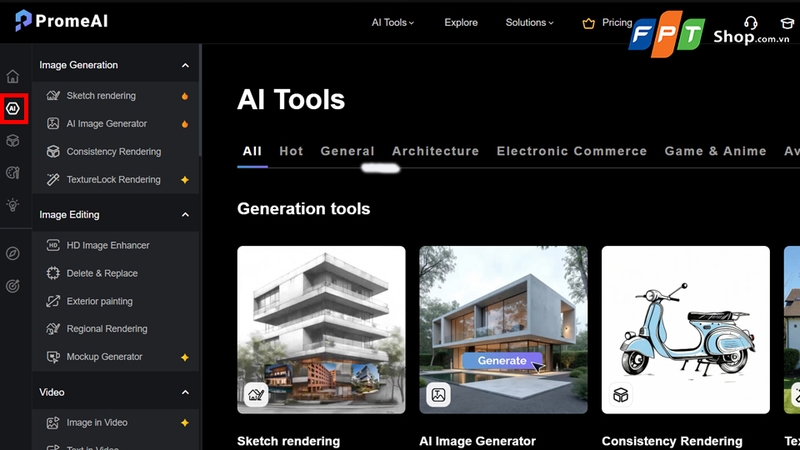
Task: Switch to the General tab
Action: pos(347,151)
